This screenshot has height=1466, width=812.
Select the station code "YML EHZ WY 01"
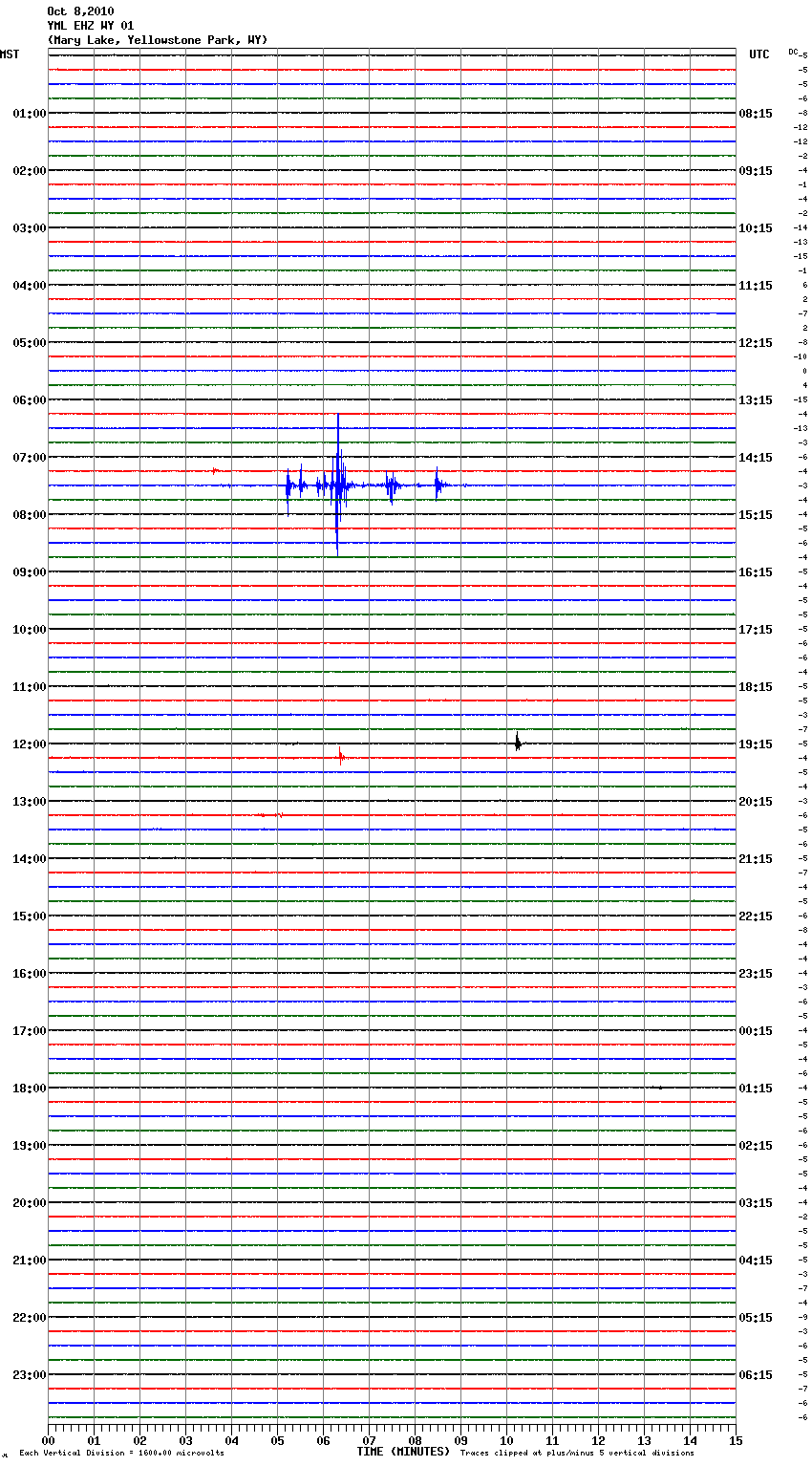click(91, 26)
